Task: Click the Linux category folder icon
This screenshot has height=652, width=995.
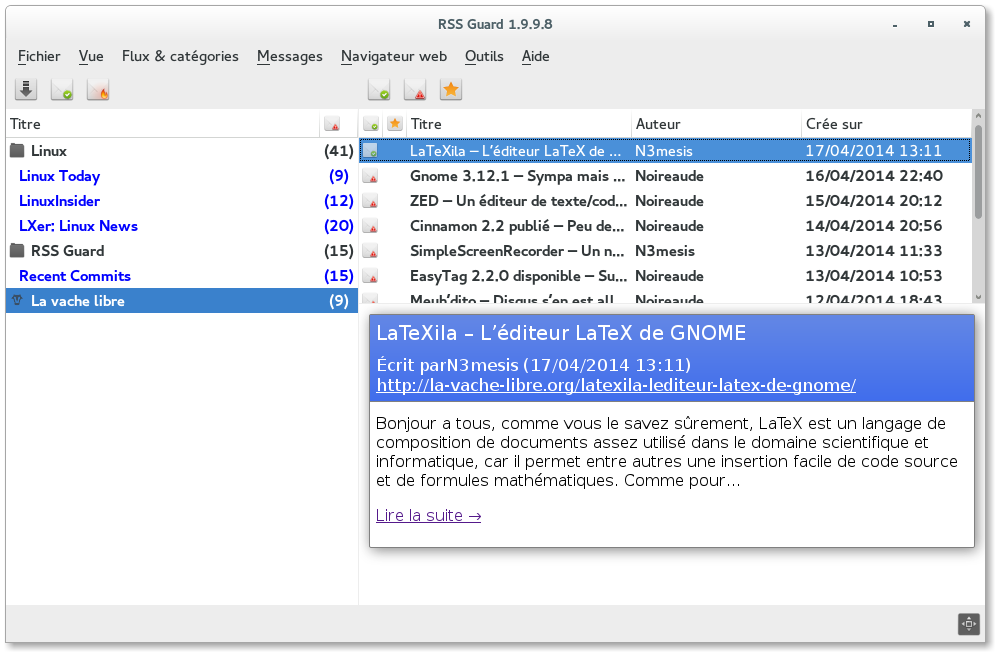Action: pos(18,150)
